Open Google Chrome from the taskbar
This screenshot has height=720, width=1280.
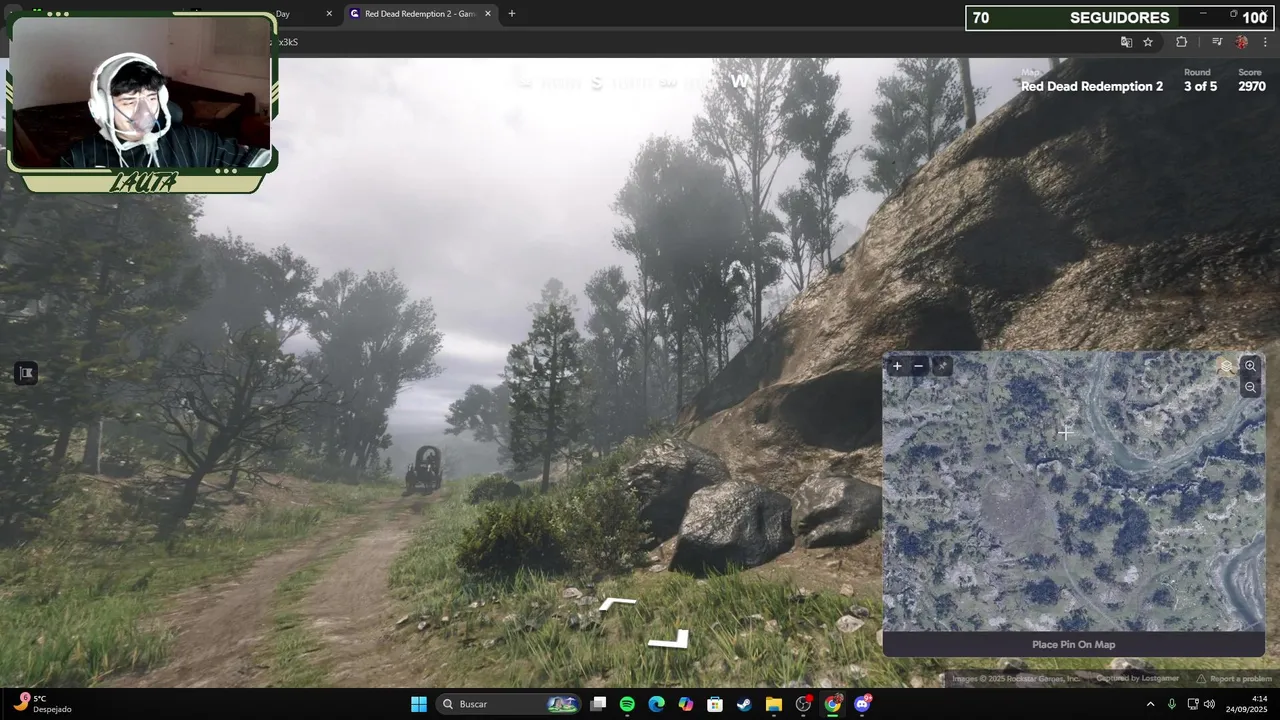832,704
